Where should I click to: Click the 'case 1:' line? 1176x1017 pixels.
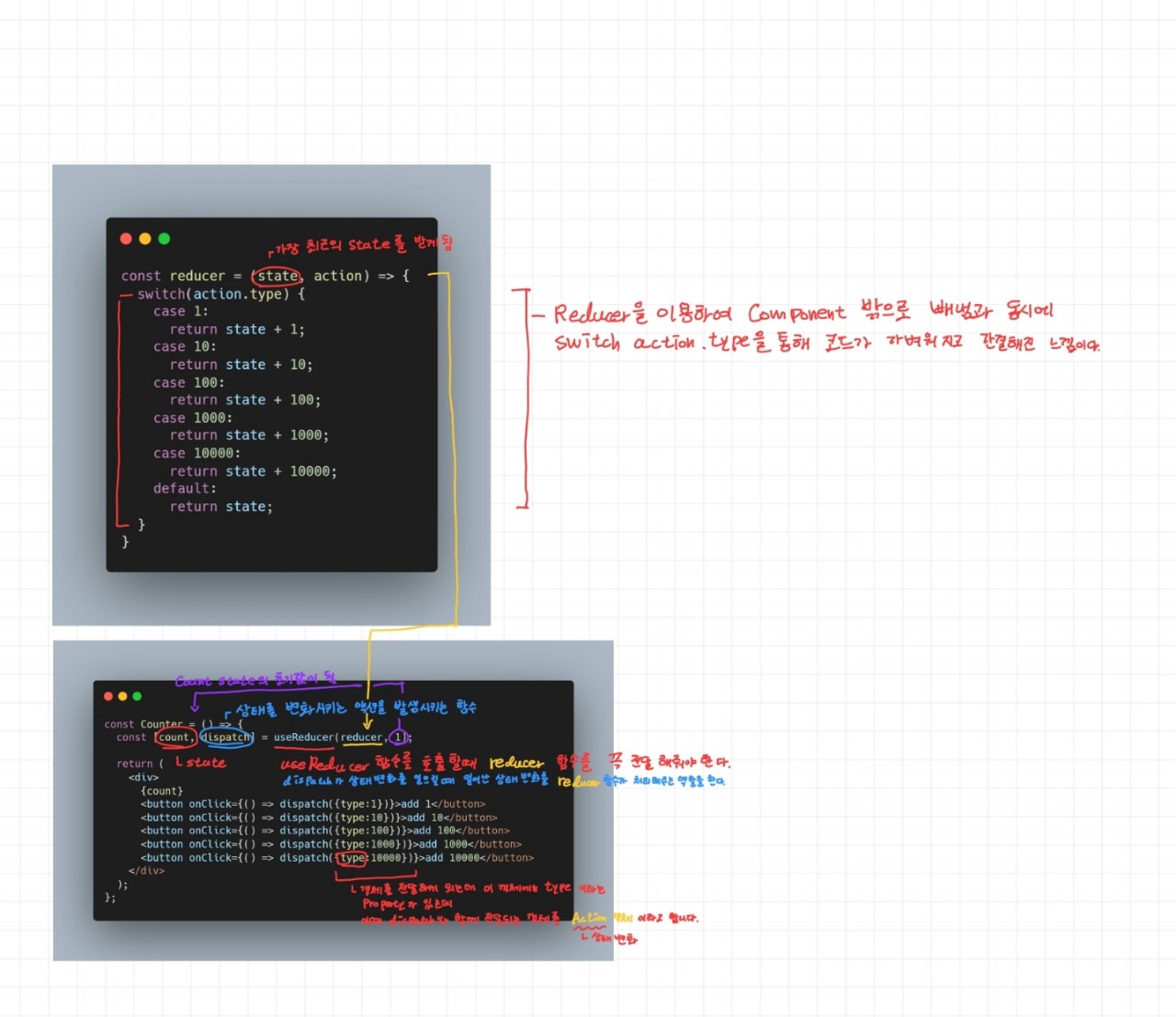click(x=181, y=311)
